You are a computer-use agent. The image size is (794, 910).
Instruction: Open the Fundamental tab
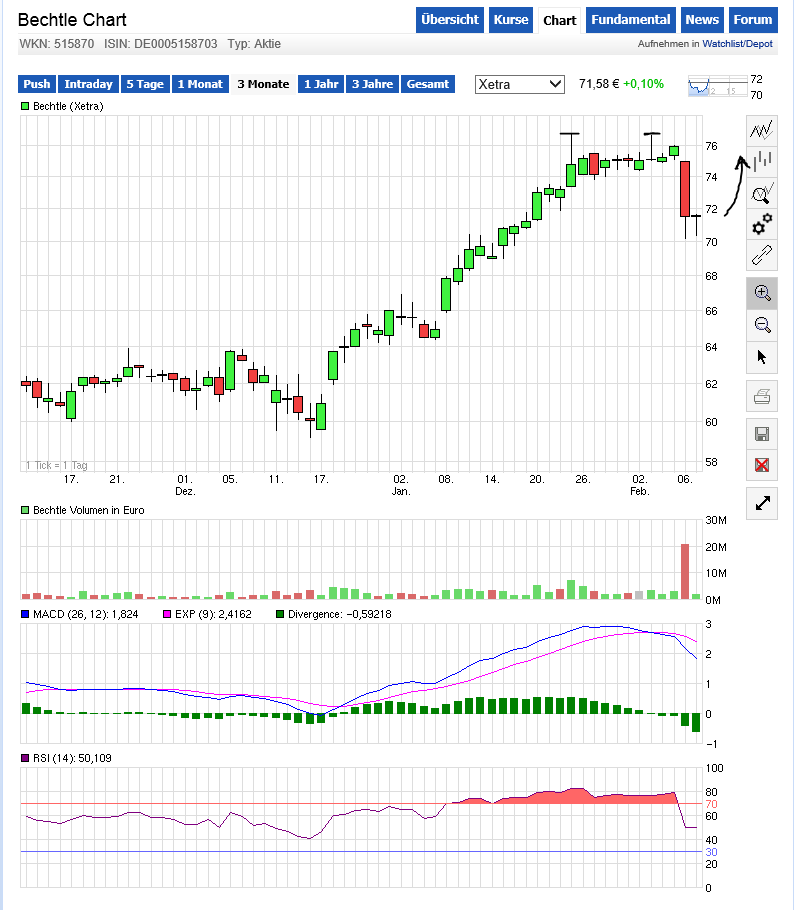pyautogui.click(x=630, y=20)
